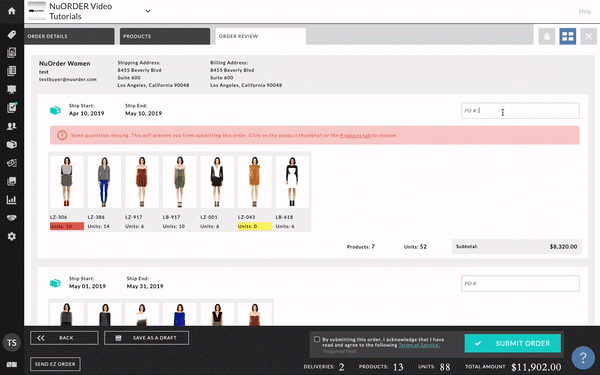
Task: Open the cash payments icon in the sidebar
Action: point(11,163)
